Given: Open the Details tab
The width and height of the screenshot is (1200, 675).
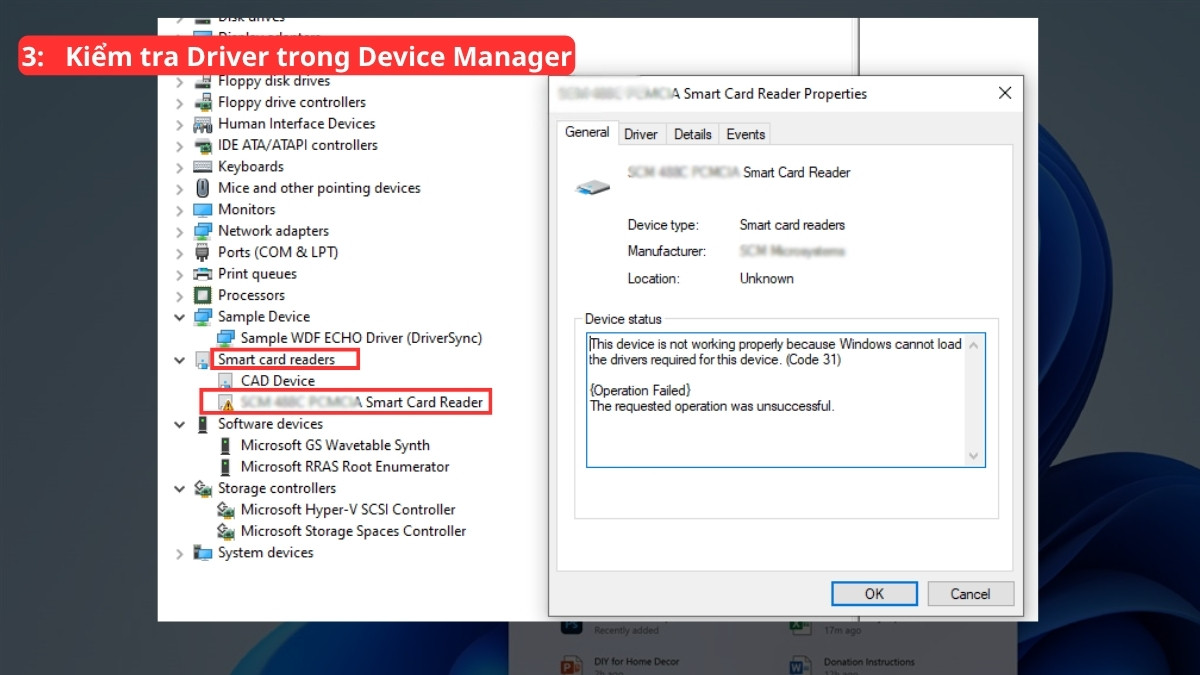Looking at the screenshot, I should pos(692,134).
